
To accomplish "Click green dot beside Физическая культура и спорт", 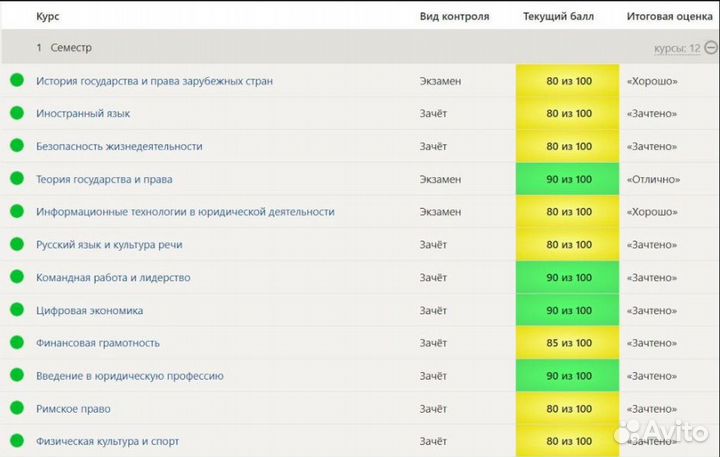I will [16, 441].
